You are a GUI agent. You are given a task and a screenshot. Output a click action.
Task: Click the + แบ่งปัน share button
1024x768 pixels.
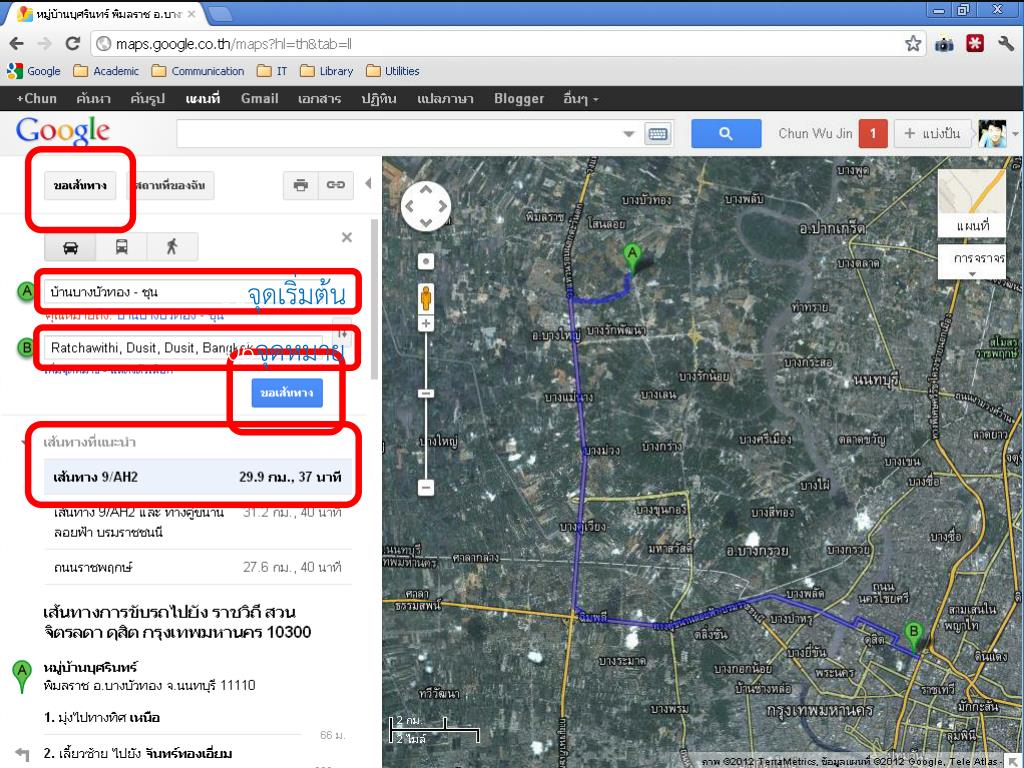[x=932, y=133]
